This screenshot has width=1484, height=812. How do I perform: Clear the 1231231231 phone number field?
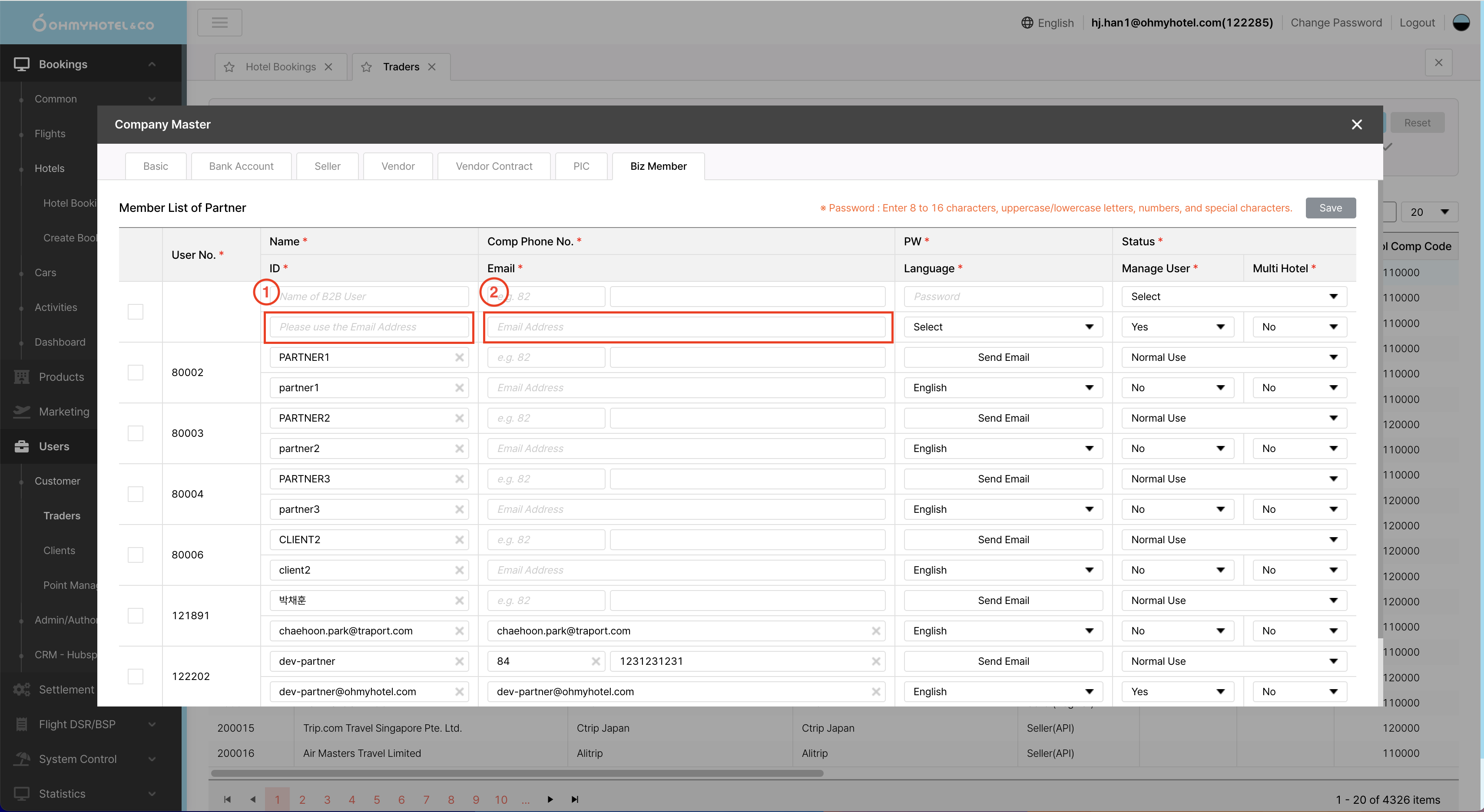[x=876, y=661]
